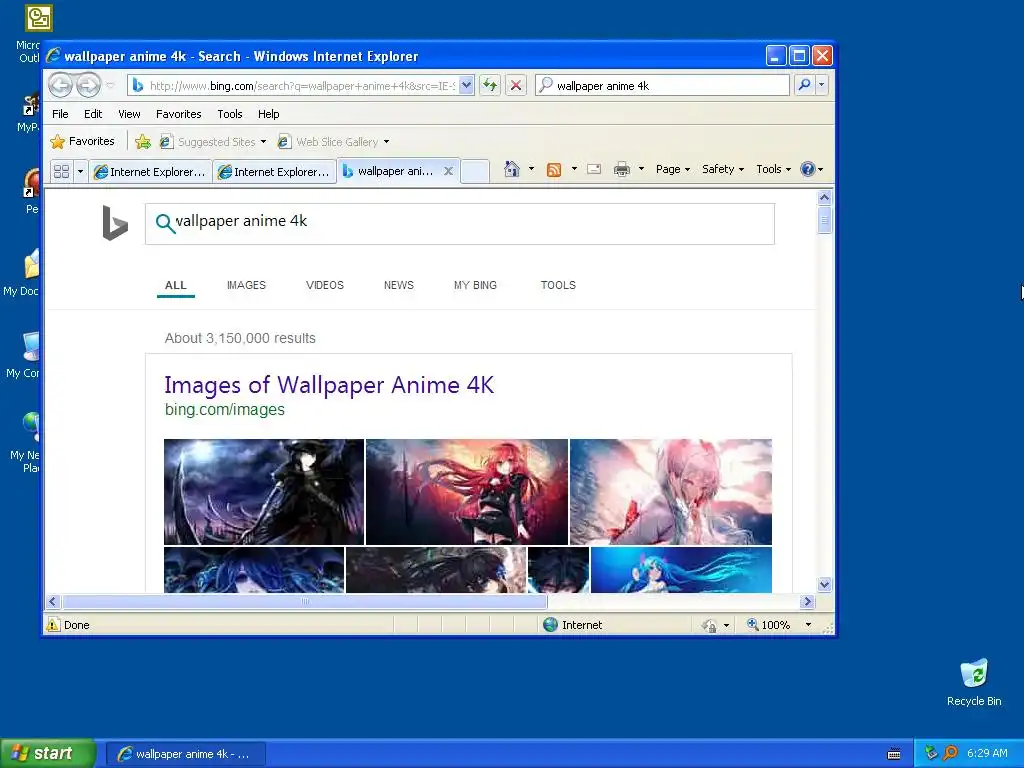Open the TOOLS link on Bing
This screenshot has height=768, width=1024.
click(x=558, y=285)
